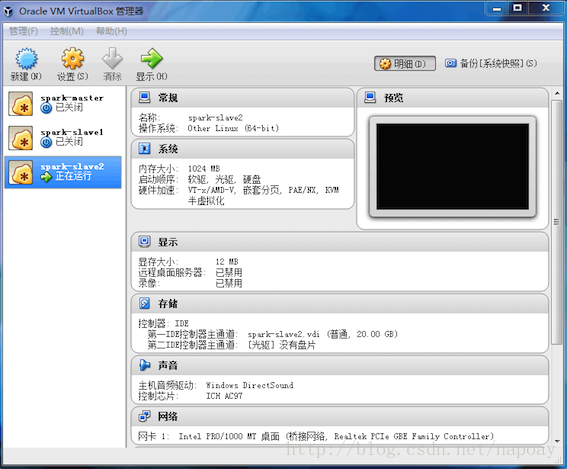Click the video memory value 12 MB

[x=227, y=262]
